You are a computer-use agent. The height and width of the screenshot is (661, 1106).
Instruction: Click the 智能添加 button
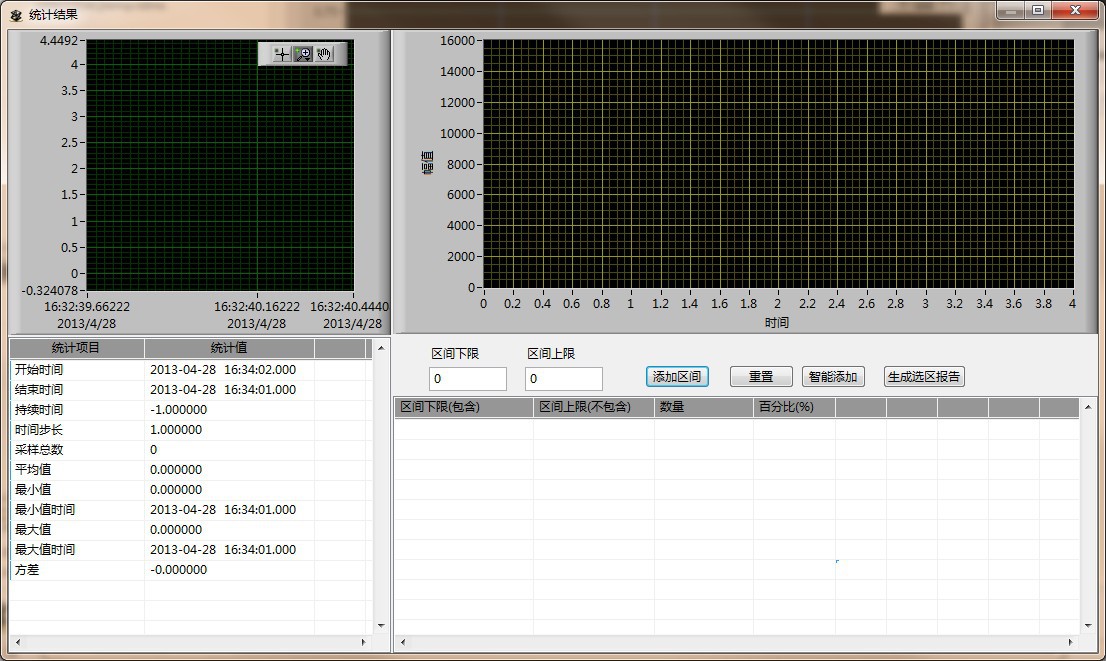click(833, 377)
